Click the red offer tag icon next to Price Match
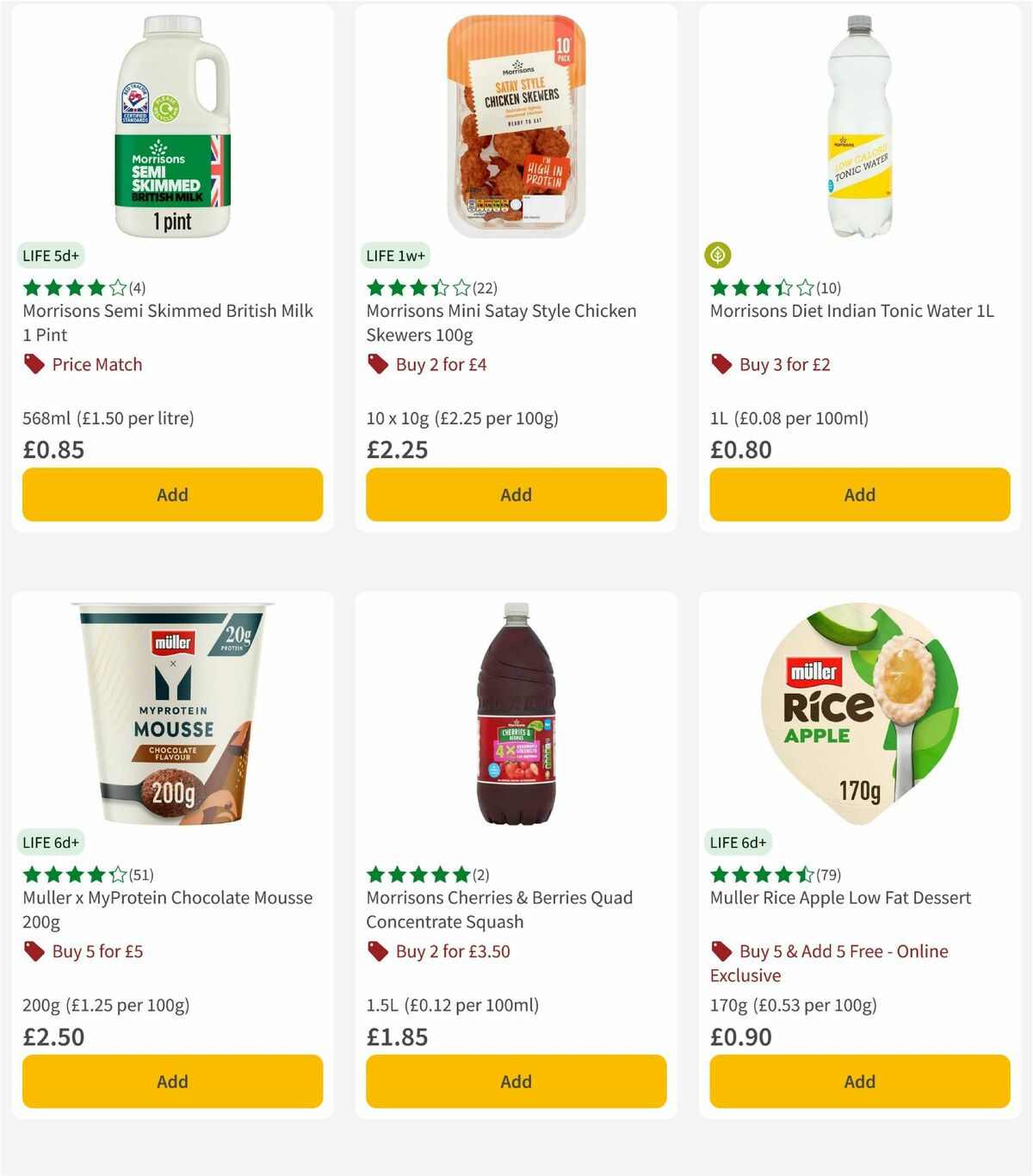Image resolution: width=1033 pixels, height=1176 pixels. coord(34,364)
